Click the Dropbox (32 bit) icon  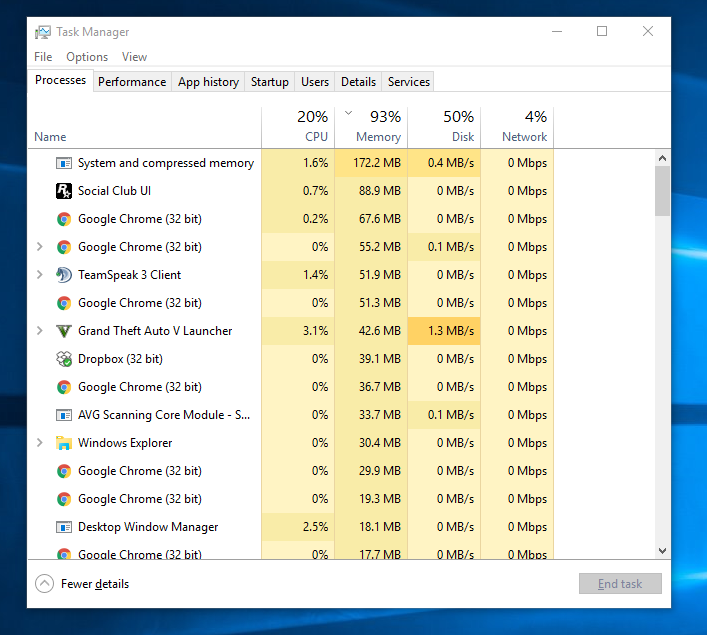coord(64,359)
